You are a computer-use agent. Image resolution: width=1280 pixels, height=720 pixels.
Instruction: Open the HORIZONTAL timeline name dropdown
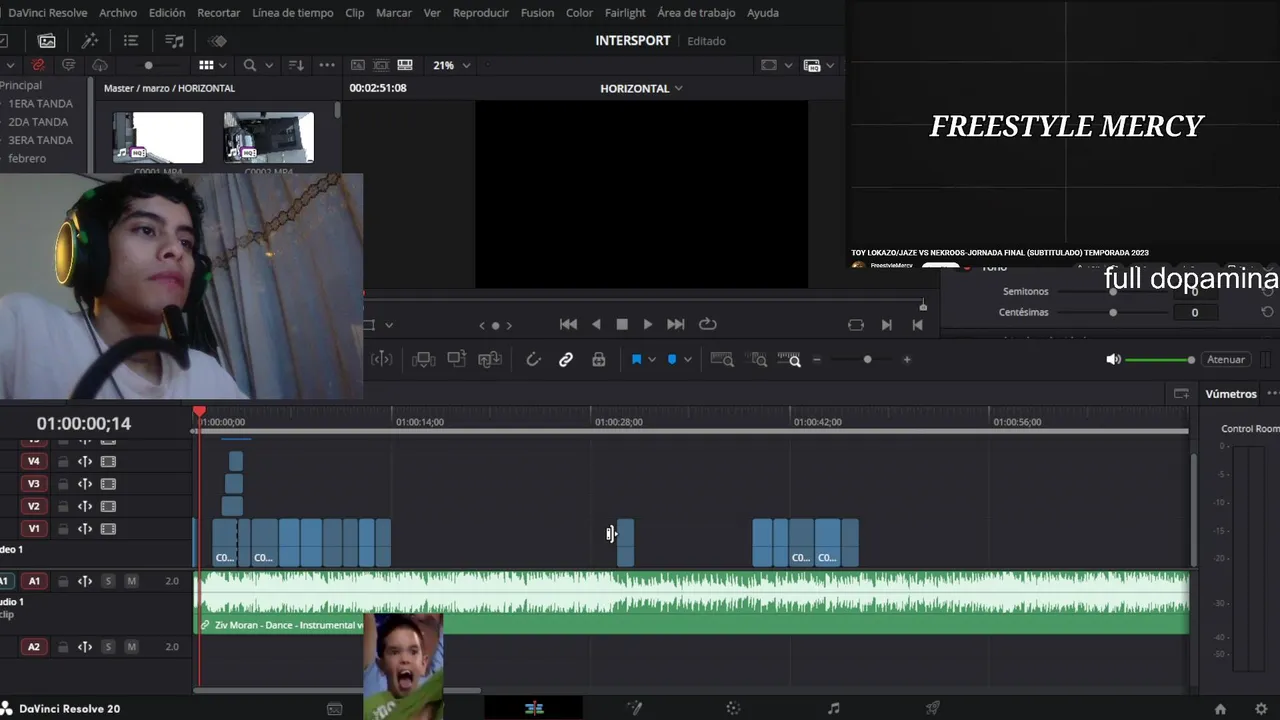pyautogui.click(x=641, y=89)
